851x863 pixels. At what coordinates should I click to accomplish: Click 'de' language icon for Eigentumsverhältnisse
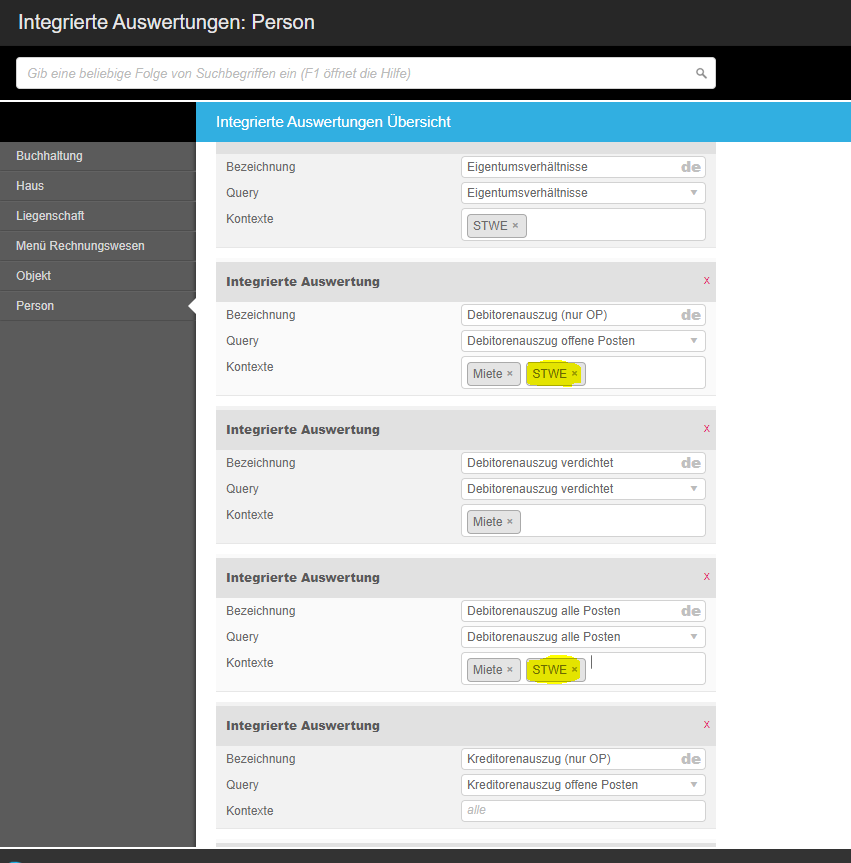tap(690, 167)
